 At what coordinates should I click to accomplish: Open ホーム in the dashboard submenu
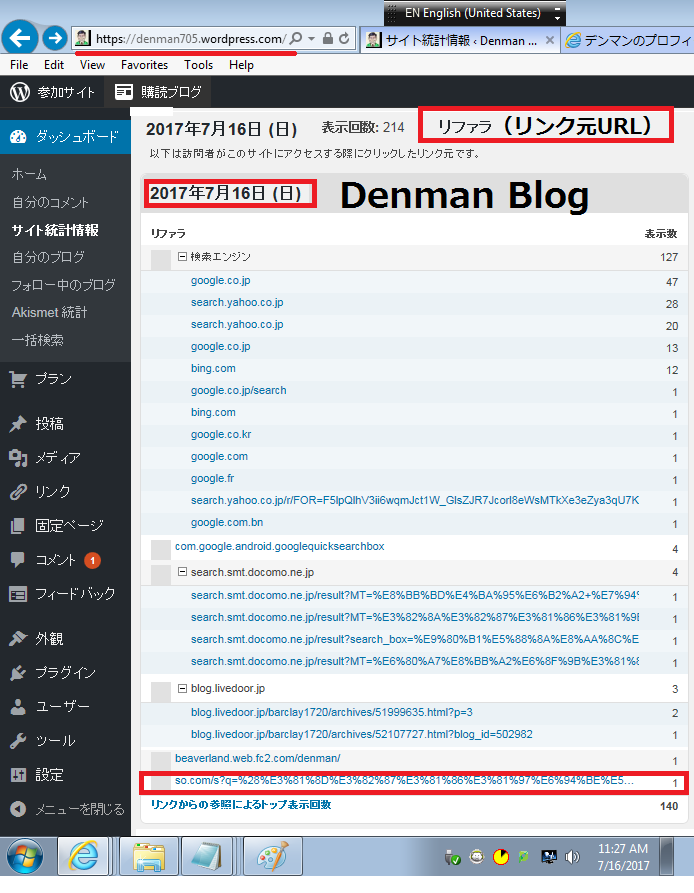(x=29, y=174)
